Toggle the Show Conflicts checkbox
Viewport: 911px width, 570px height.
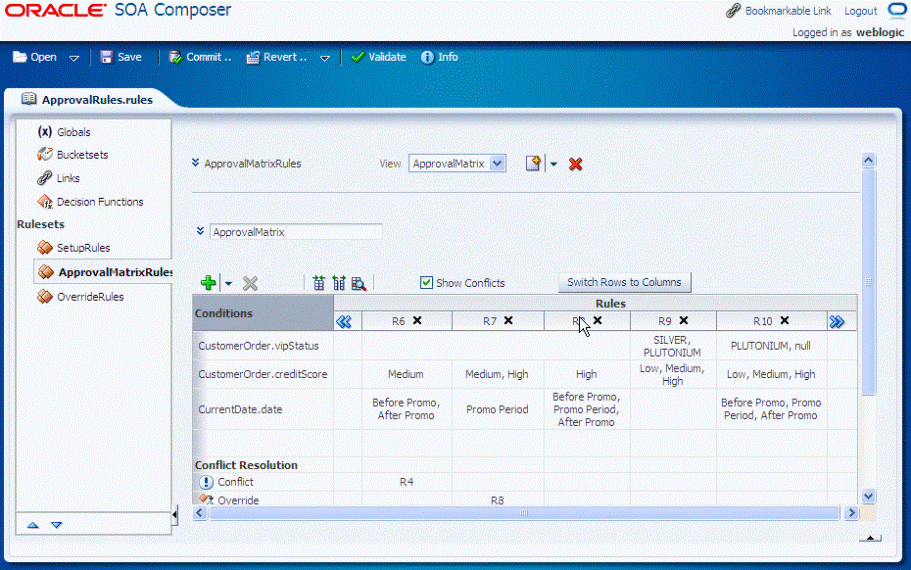426,282
